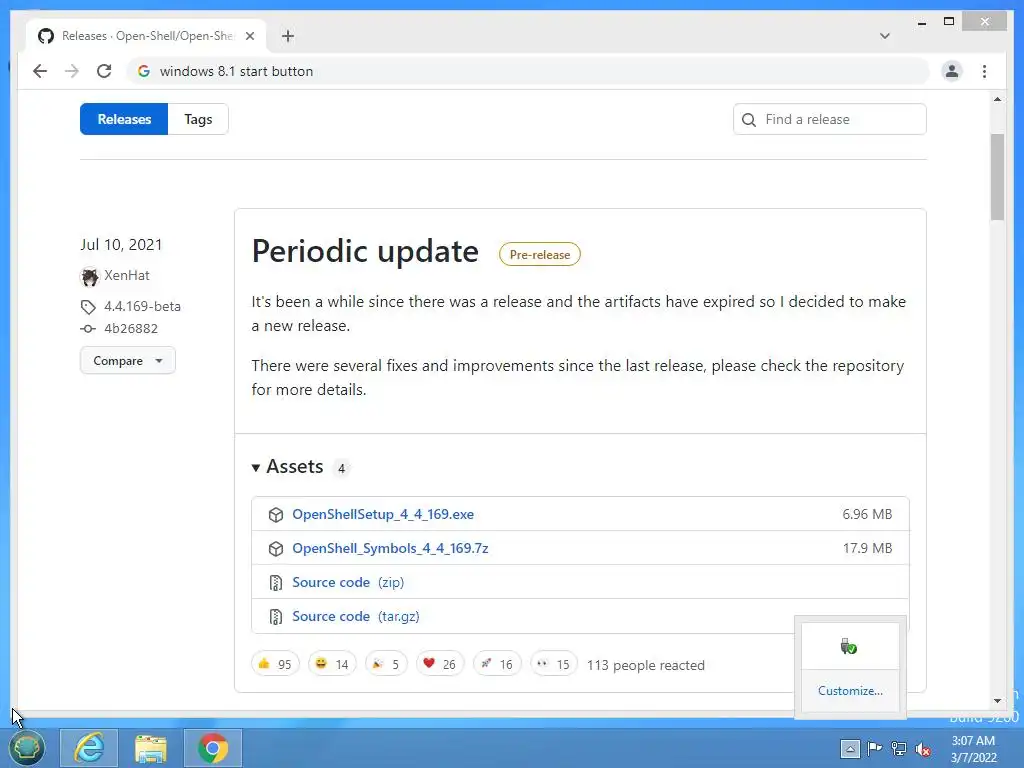1024x768 pixels.
Task: Toggle the rocket reaction with 16
Action: tap(496, 664)
